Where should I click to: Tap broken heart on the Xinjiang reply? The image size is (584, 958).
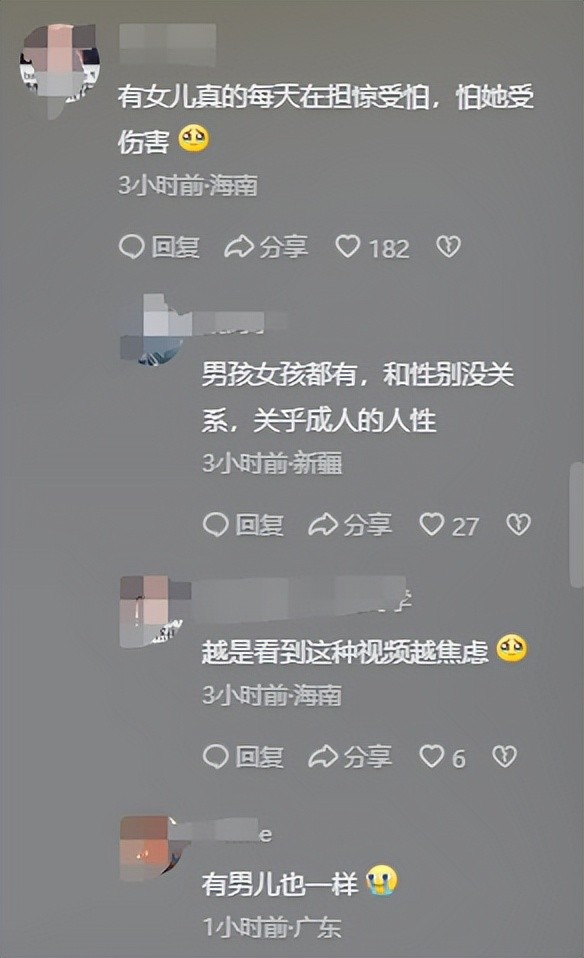tap(519, 524)
